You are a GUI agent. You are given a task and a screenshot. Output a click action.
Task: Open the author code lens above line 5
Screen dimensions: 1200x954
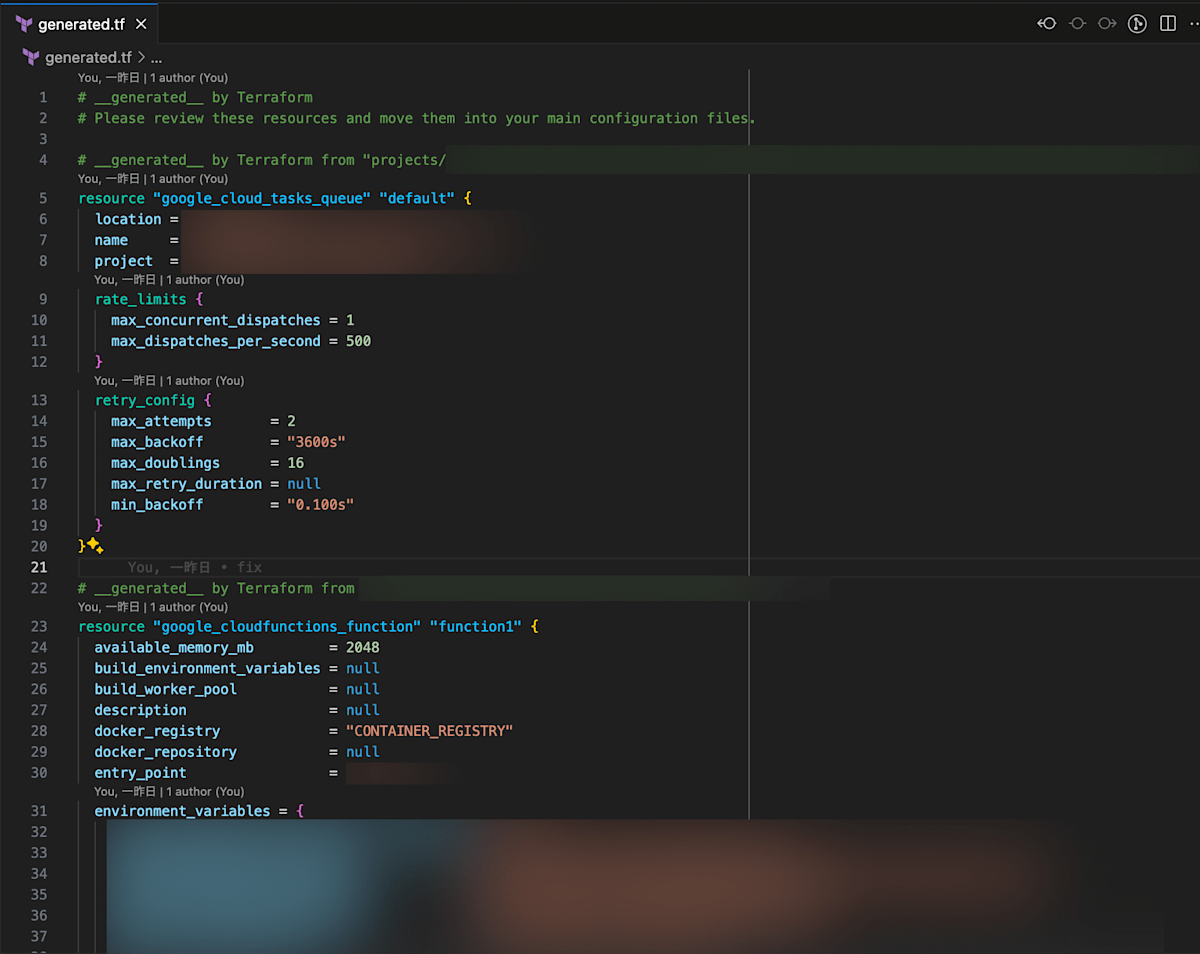(x=153, y=179)
